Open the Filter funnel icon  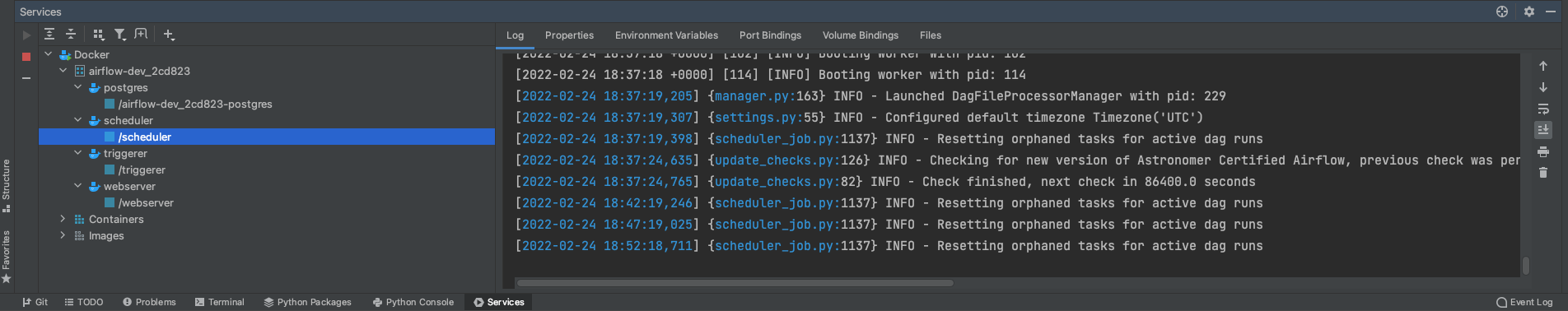120,34
